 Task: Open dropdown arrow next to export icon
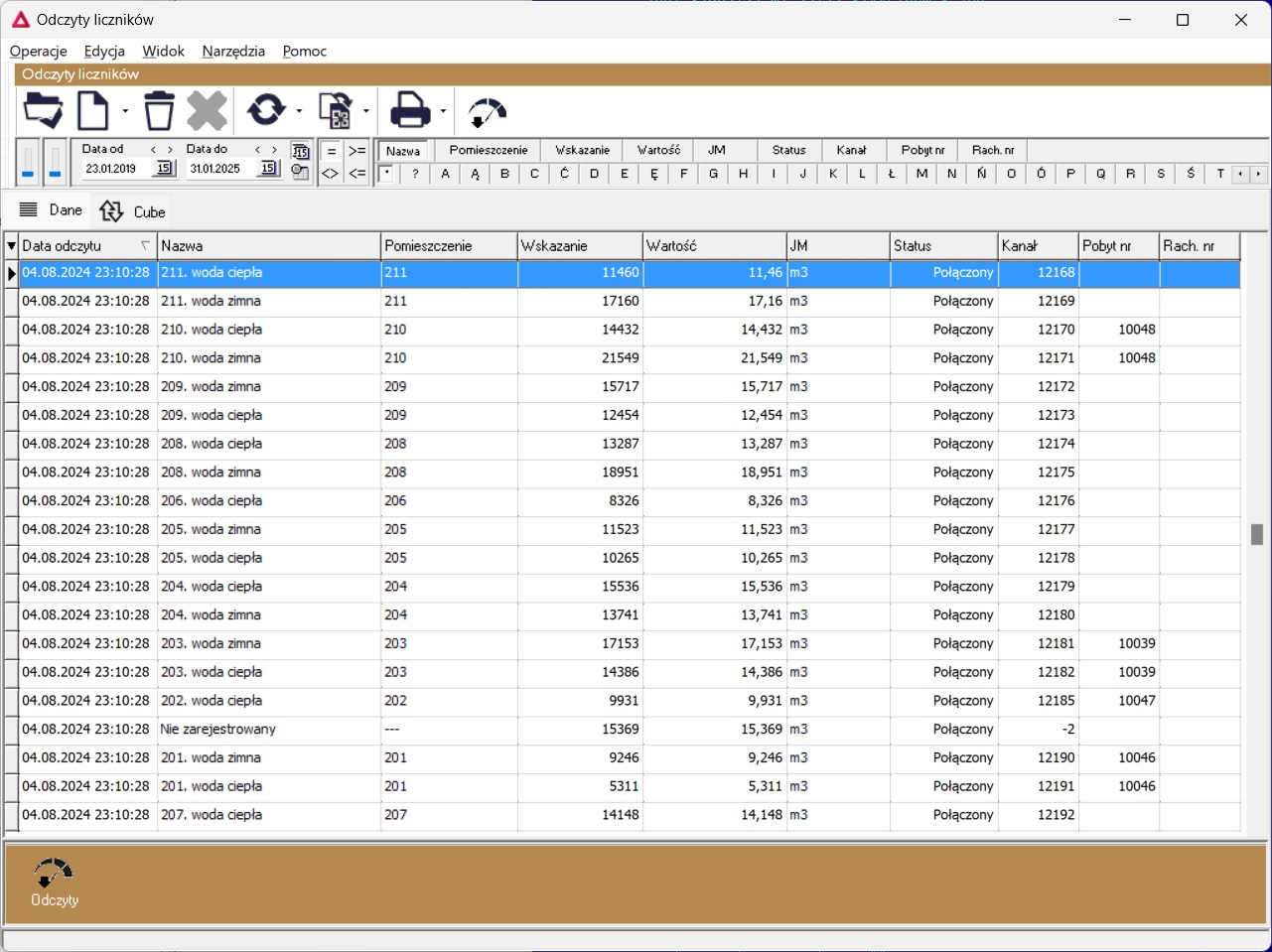366,110
